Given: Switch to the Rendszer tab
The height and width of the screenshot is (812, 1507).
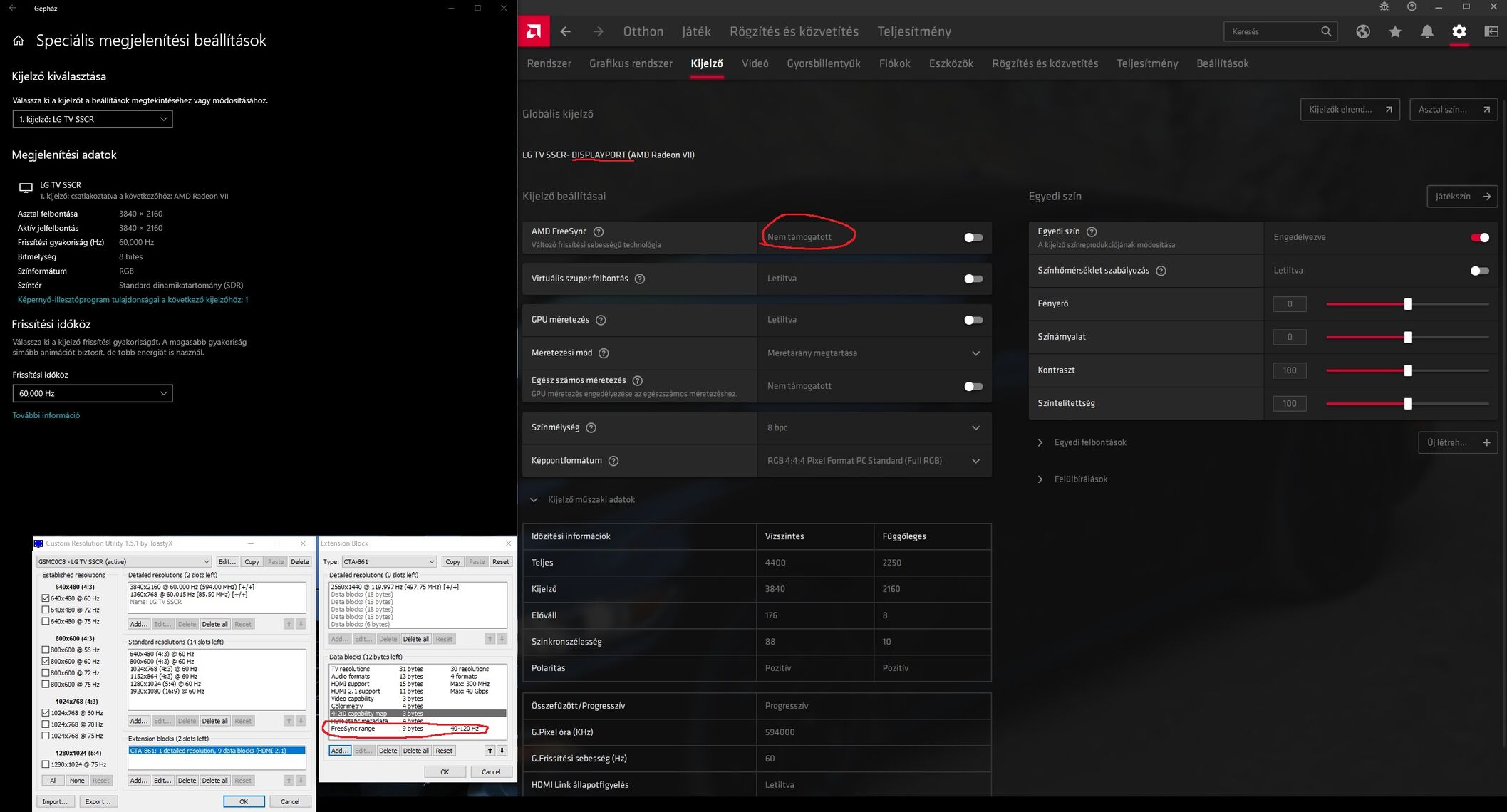Looking at the screenshot, I should coord(549,63).
